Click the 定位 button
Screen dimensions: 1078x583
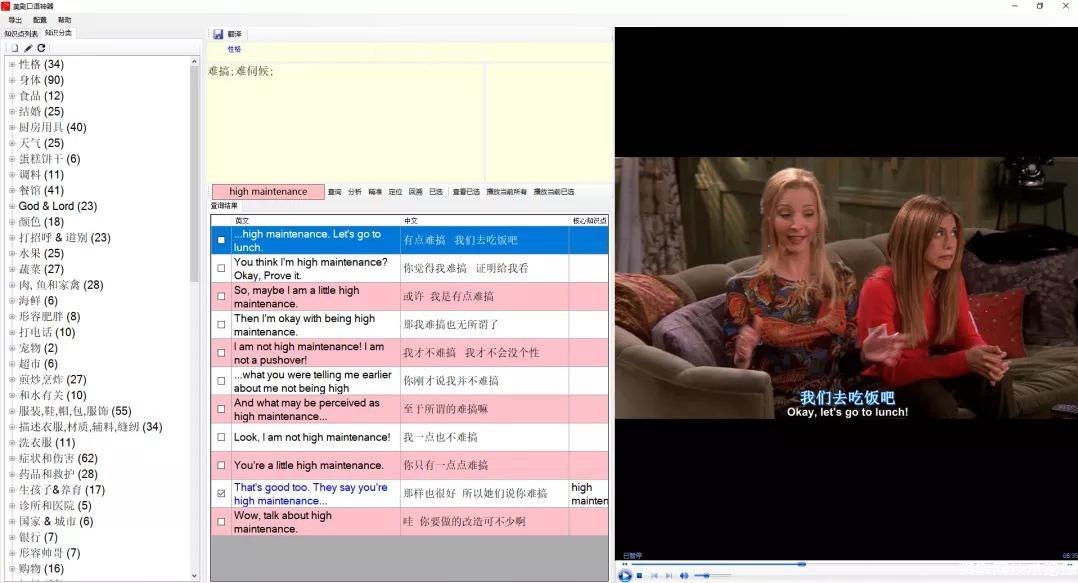[395, 192]
